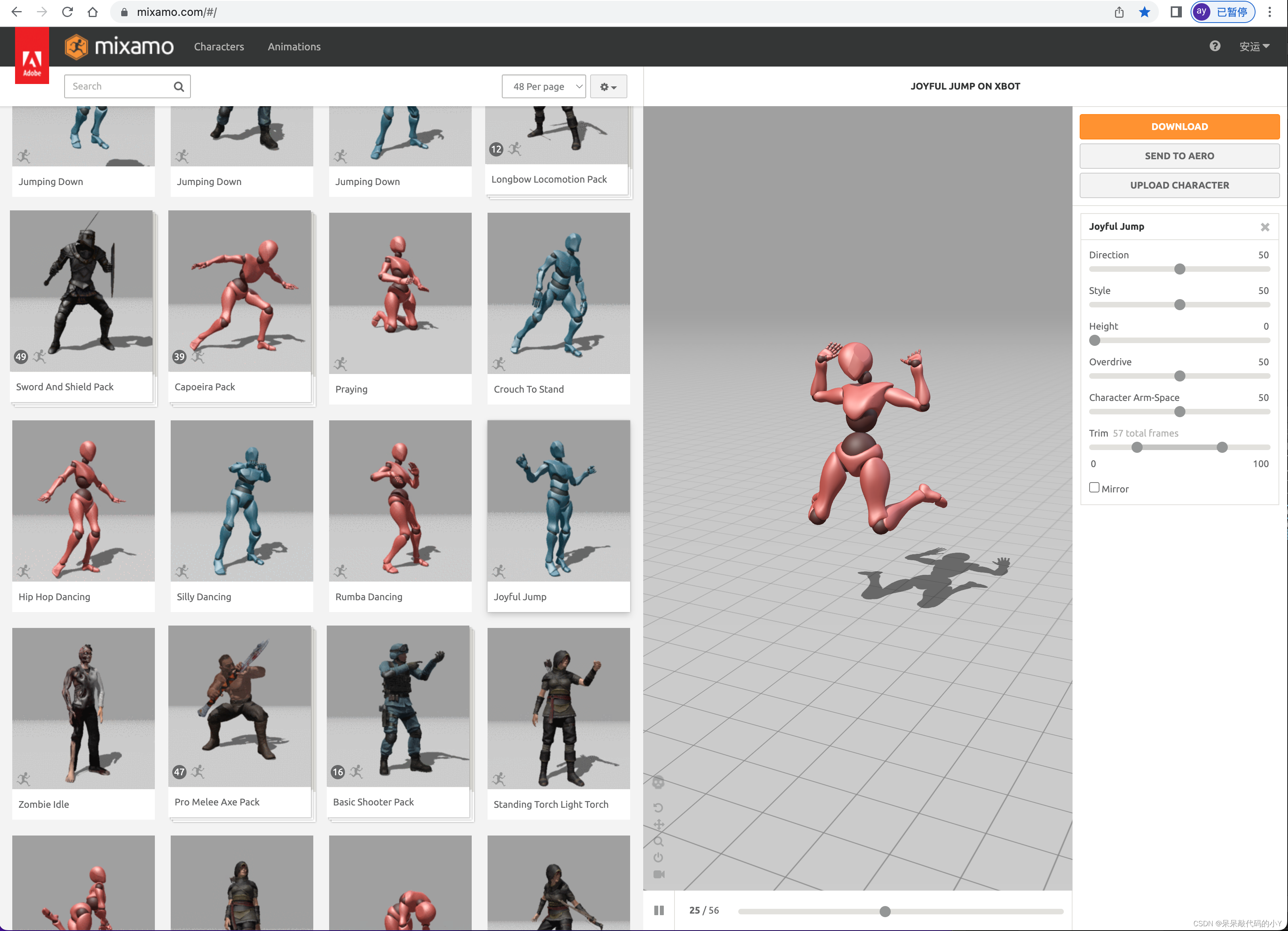Click the profile ay 已暂停 button
Image resolution: width=1288 pixels, height=931 pixels.
click(x=1223, y=12)
